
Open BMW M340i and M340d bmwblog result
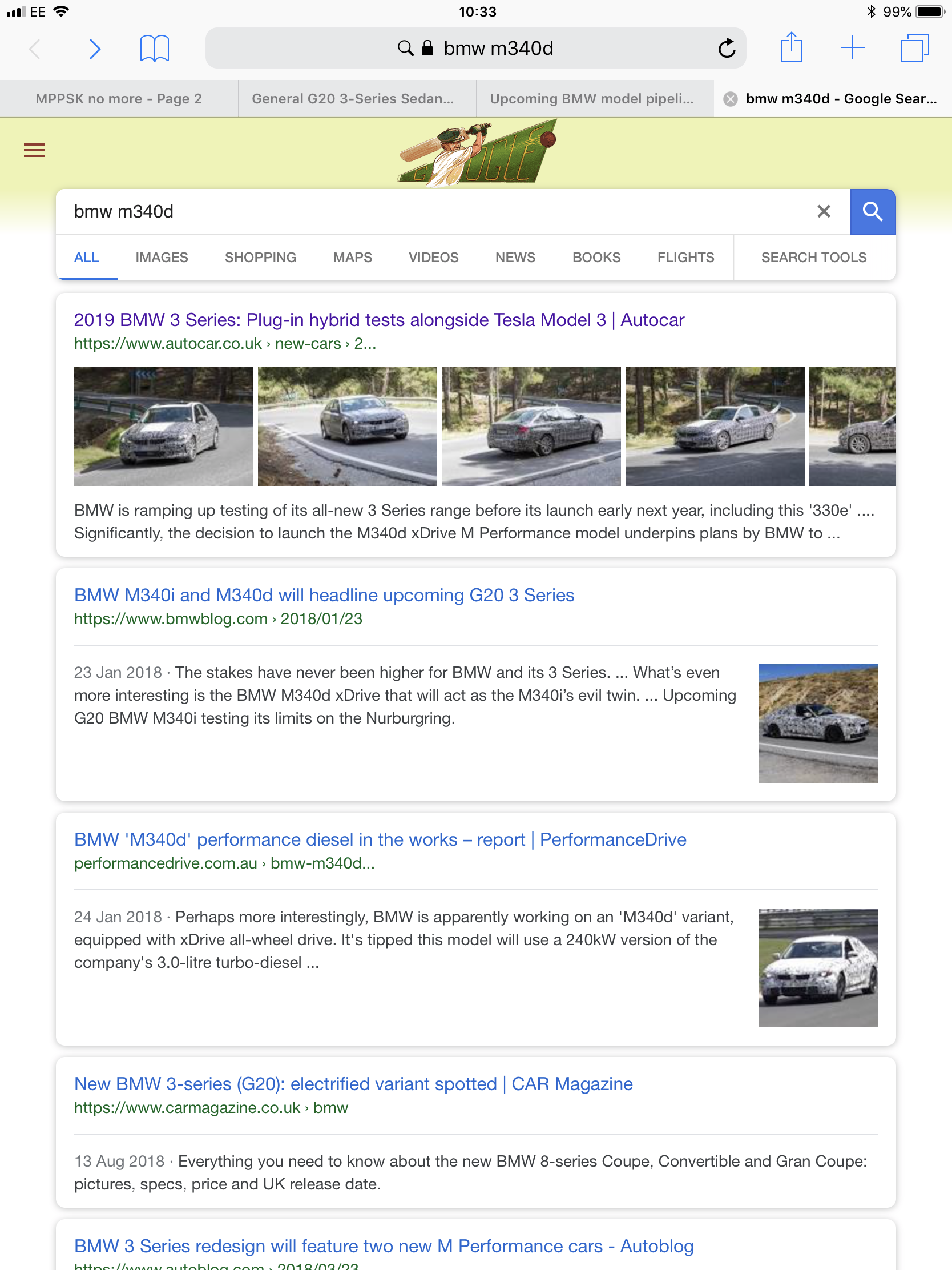(324, 596)
